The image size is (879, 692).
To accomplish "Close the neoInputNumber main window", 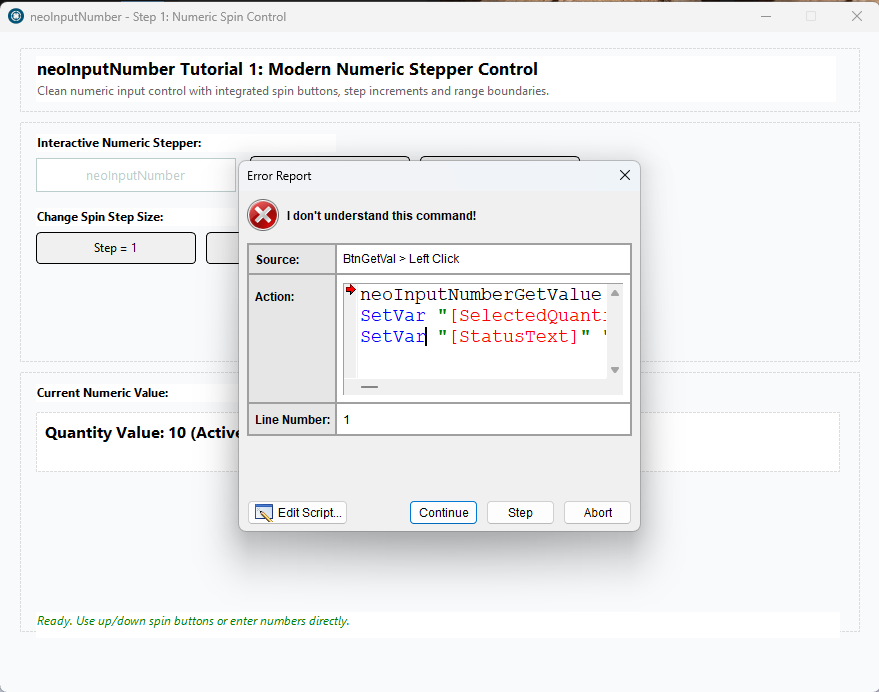I will 857,17.
